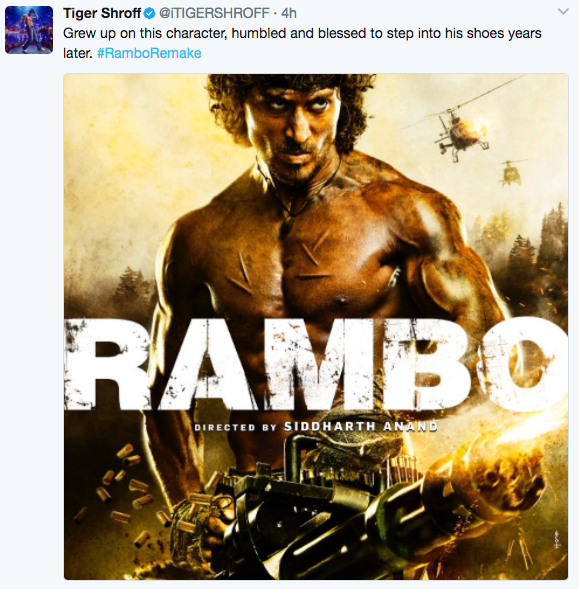Click the Directed by Siddharth Anand credit
Screen dimensions: 579x589
click(x=316, y=427)
